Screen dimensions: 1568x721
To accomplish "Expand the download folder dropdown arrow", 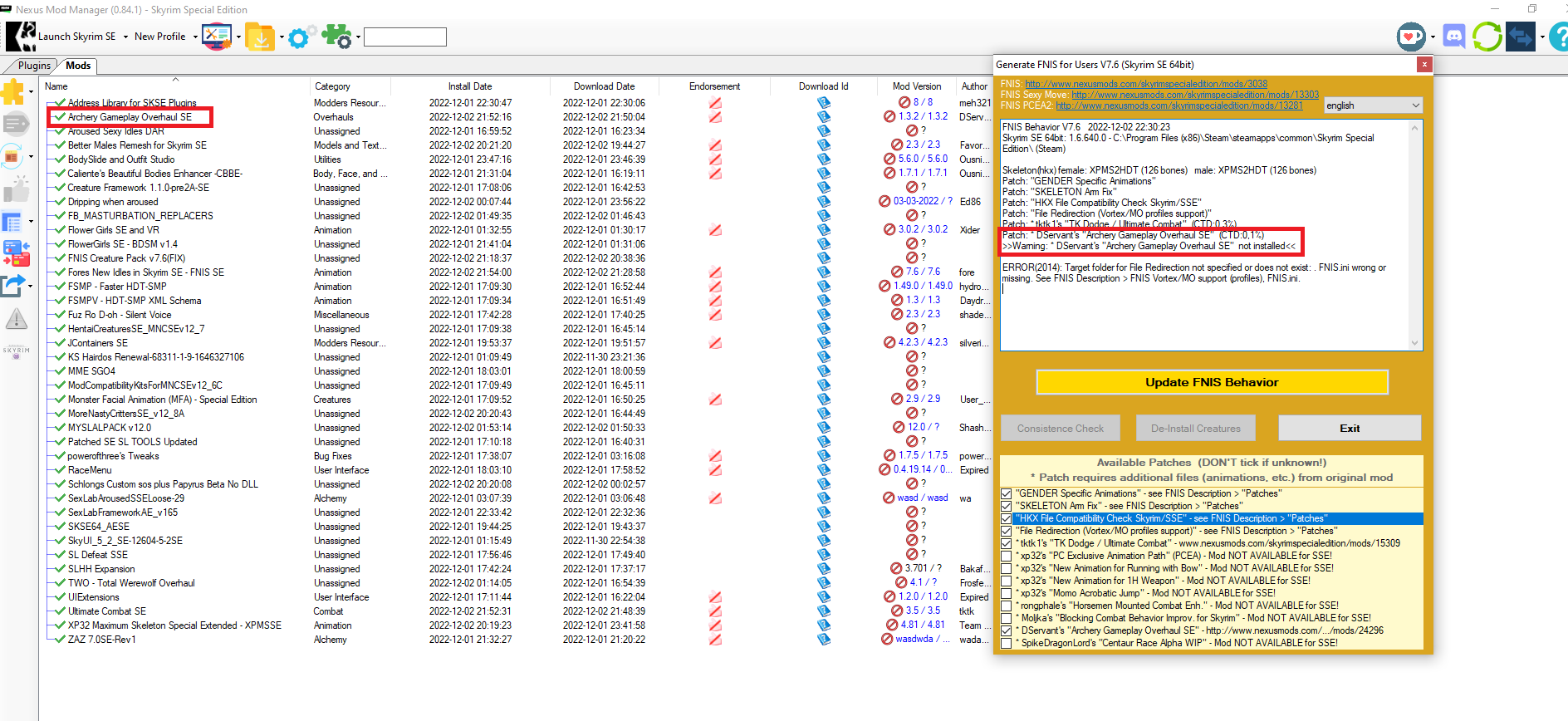I will click(x=282, y=37).
